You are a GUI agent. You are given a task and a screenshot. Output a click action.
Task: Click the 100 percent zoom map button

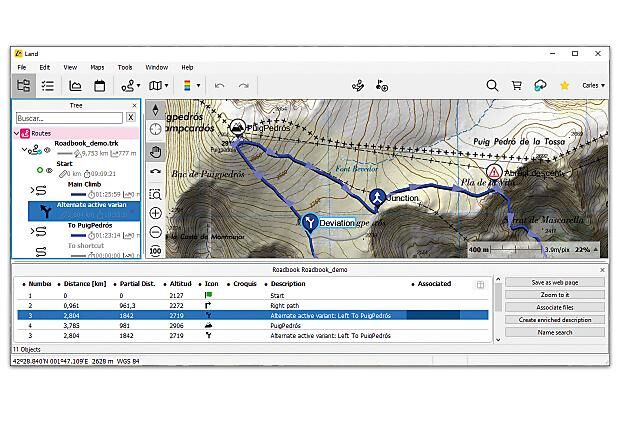point(155,251)
